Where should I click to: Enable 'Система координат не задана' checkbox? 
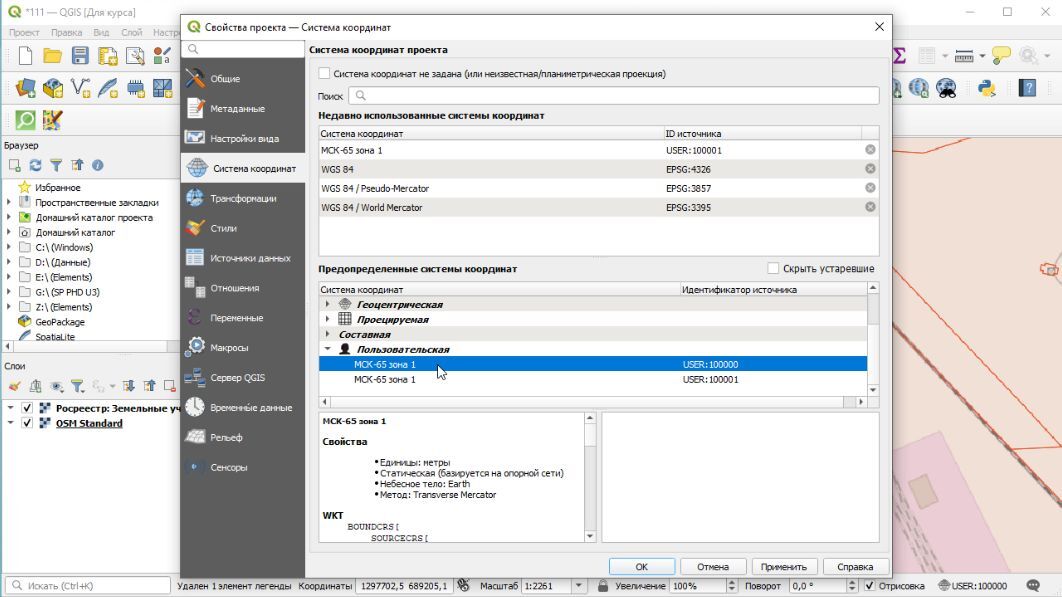(x=324, y=73)
